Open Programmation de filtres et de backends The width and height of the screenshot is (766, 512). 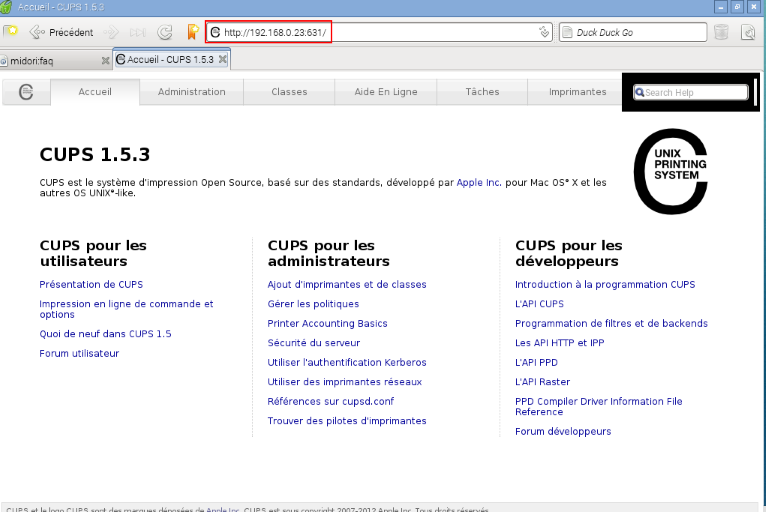click(x=611, y=323)
